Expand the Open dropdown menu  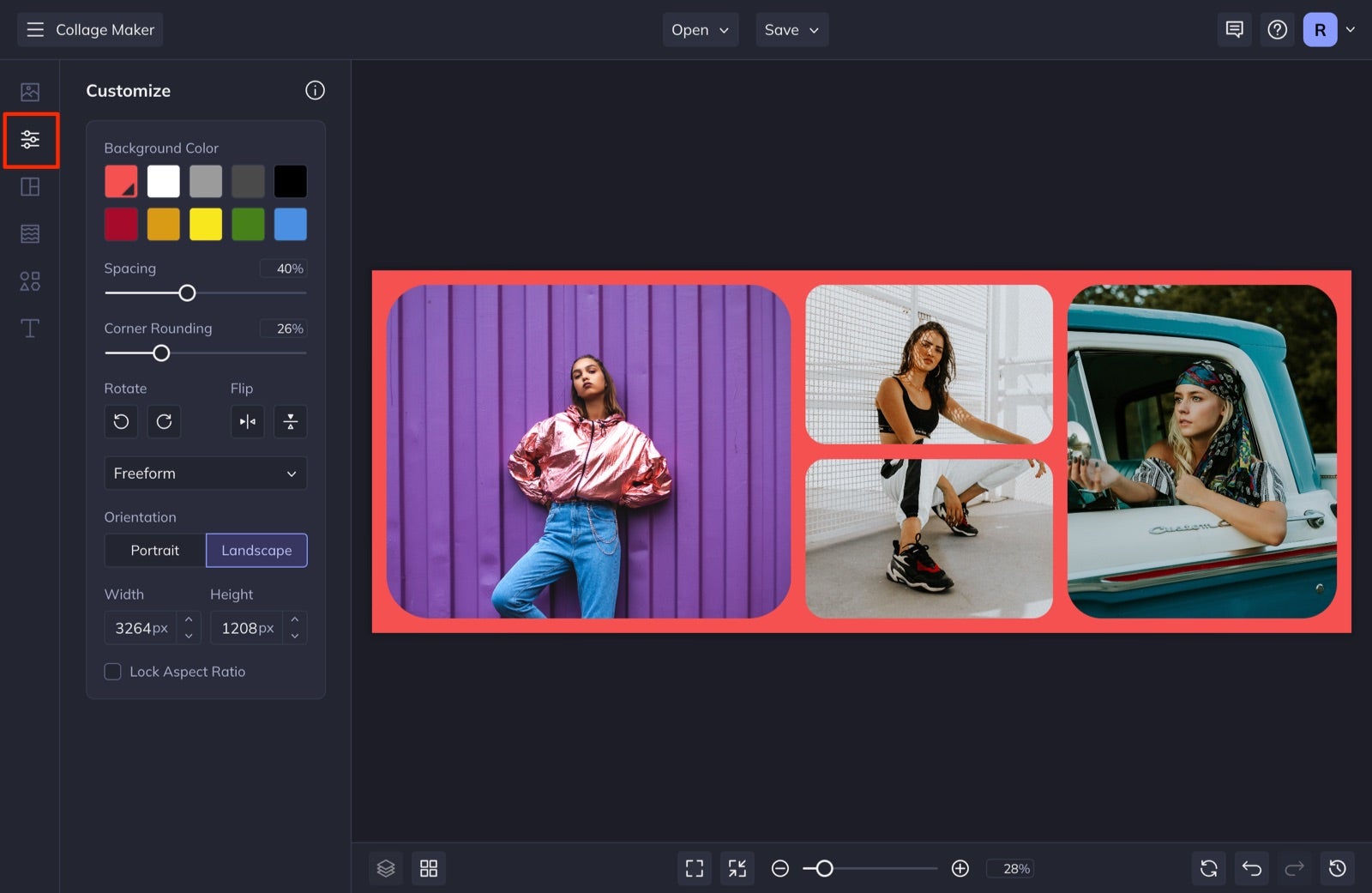[700, 30]
